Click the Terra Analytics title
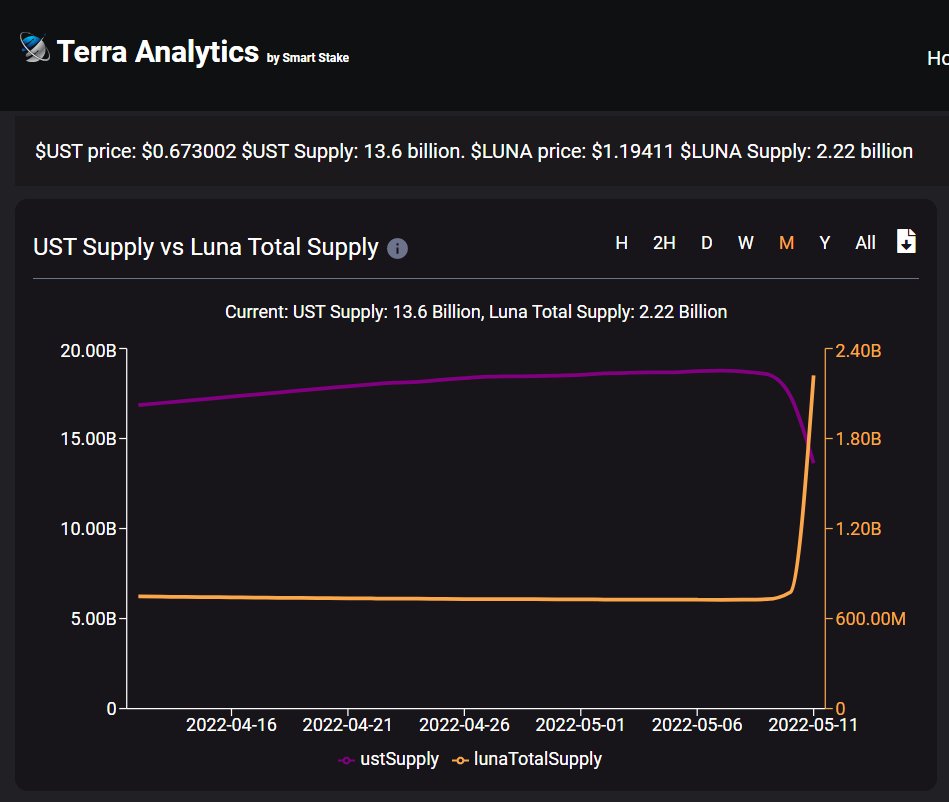949x802 pixels. point(157,51)
